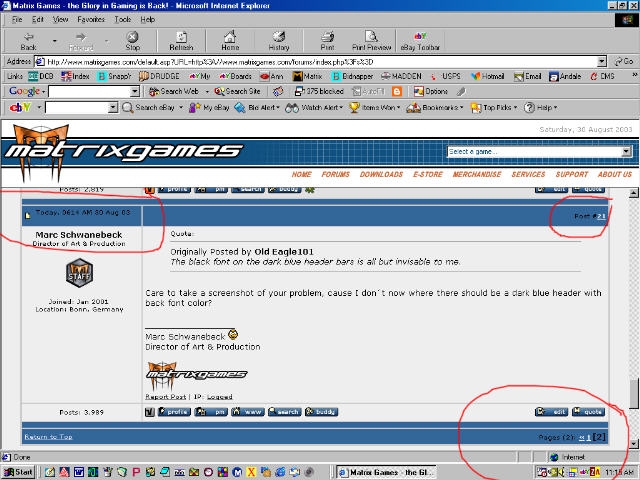The image size is (640, 480).
Task: Click the edit button at bottom of Marc's post
Action: [551, 412]
